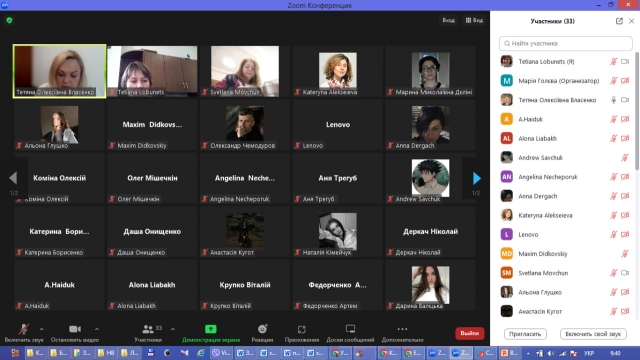Viewport: 640px width, 360px height.
Task: Stop video with Остановить видео
Action: (x=75, y=333)
